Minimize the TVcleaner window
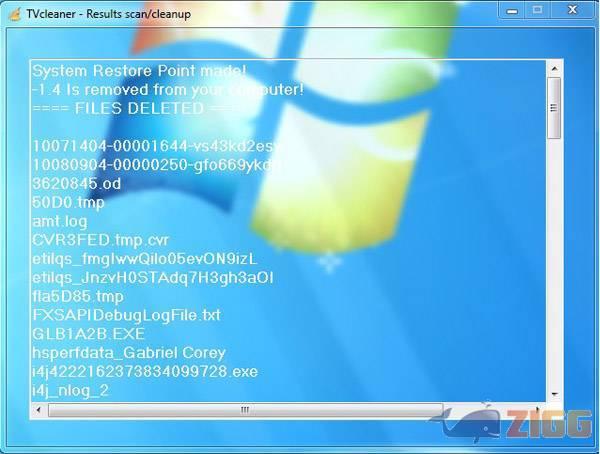Viewport: 600px width, 454px height. tap(512, 11)
